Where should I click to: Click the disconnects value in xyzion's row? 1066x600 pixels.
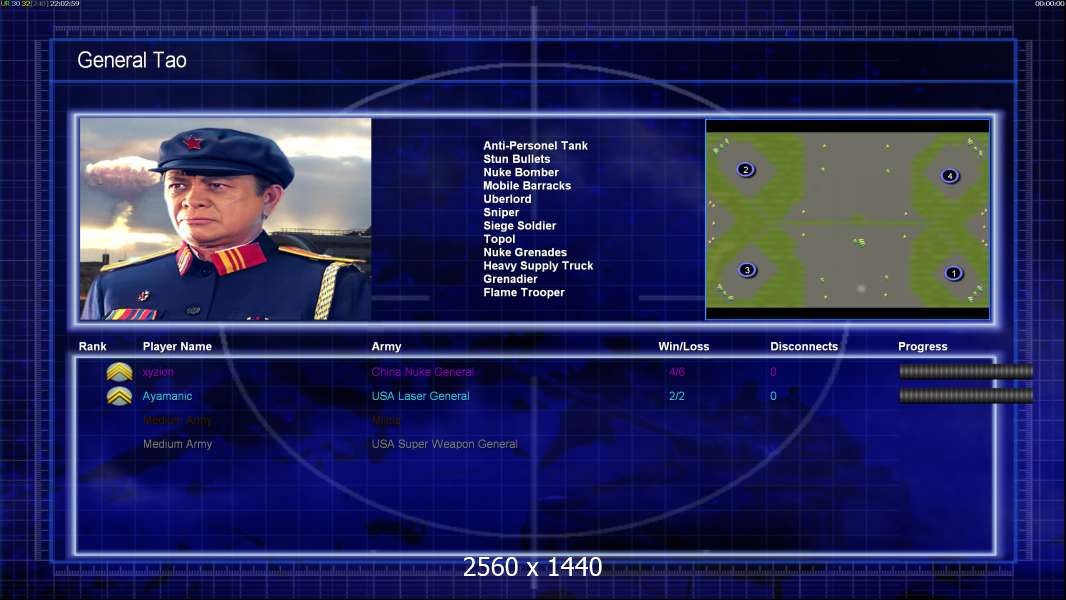pyautogui.click(x=773, y=372)
